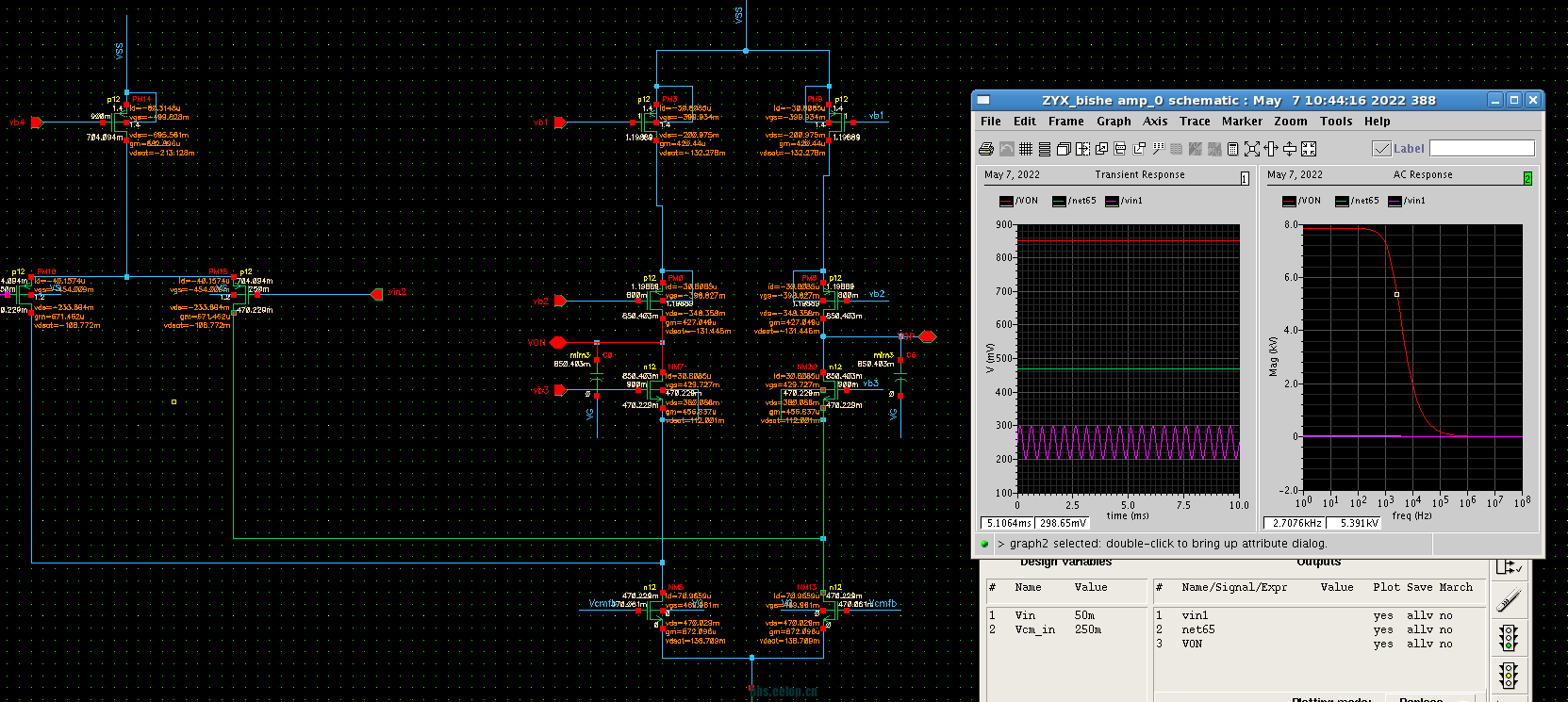Open the calculator tool icon
The width and height of the screenshot is (1568, 702).
click(1232, 149)
